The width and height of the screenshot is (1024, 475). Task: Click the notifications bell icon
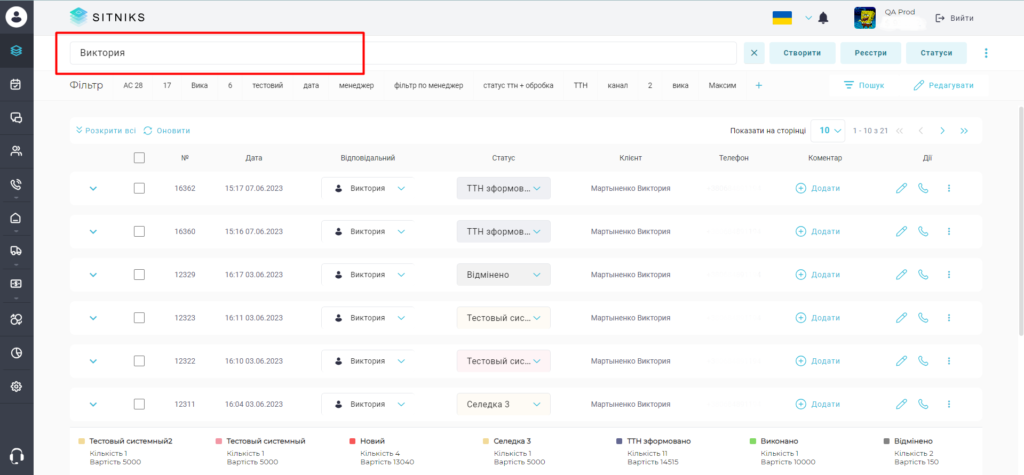(x=824, y=18)
